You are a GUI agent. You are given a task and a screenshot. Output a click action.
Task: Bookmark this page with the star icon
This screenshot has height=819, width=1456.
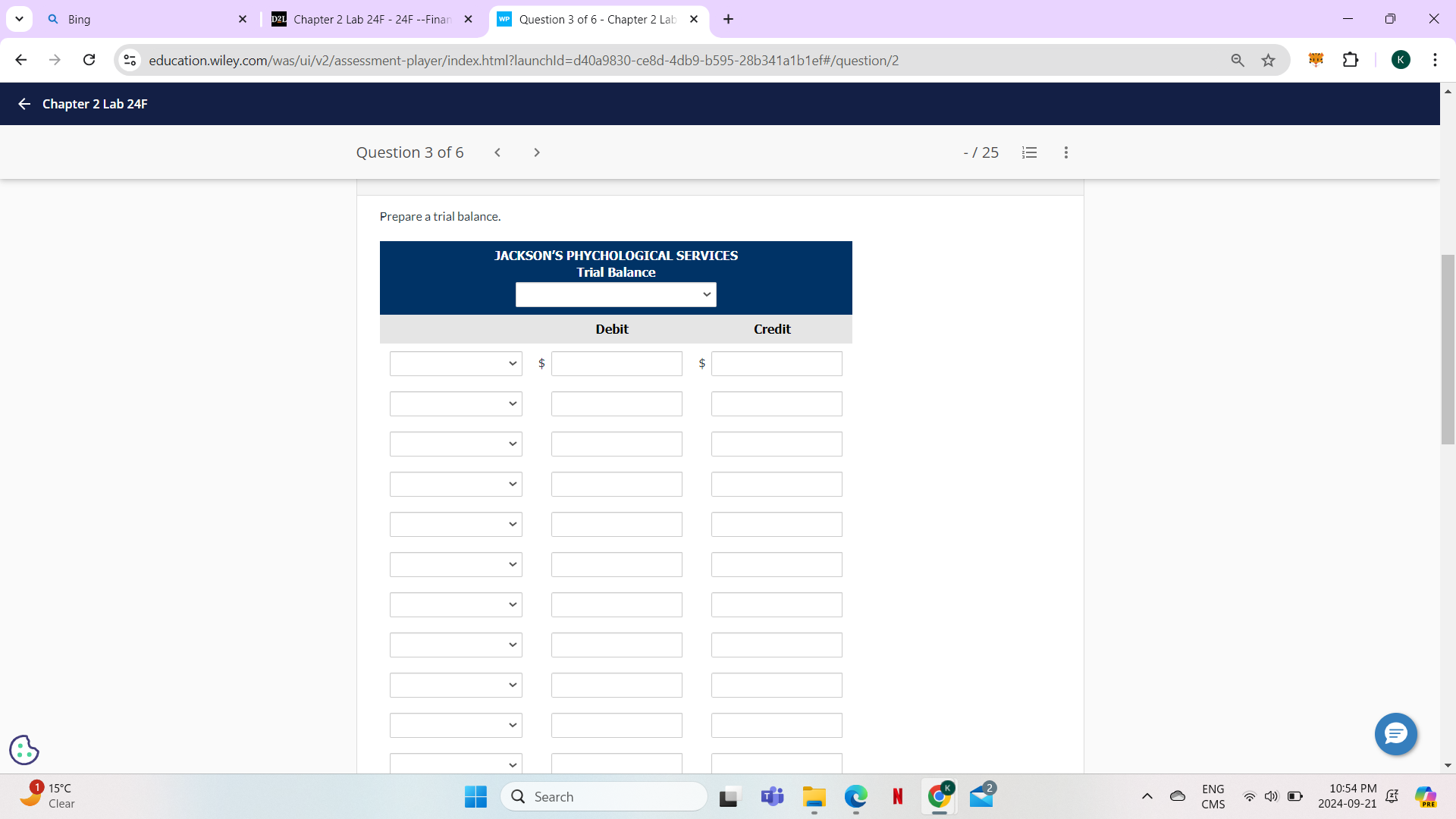(1268, 60)
